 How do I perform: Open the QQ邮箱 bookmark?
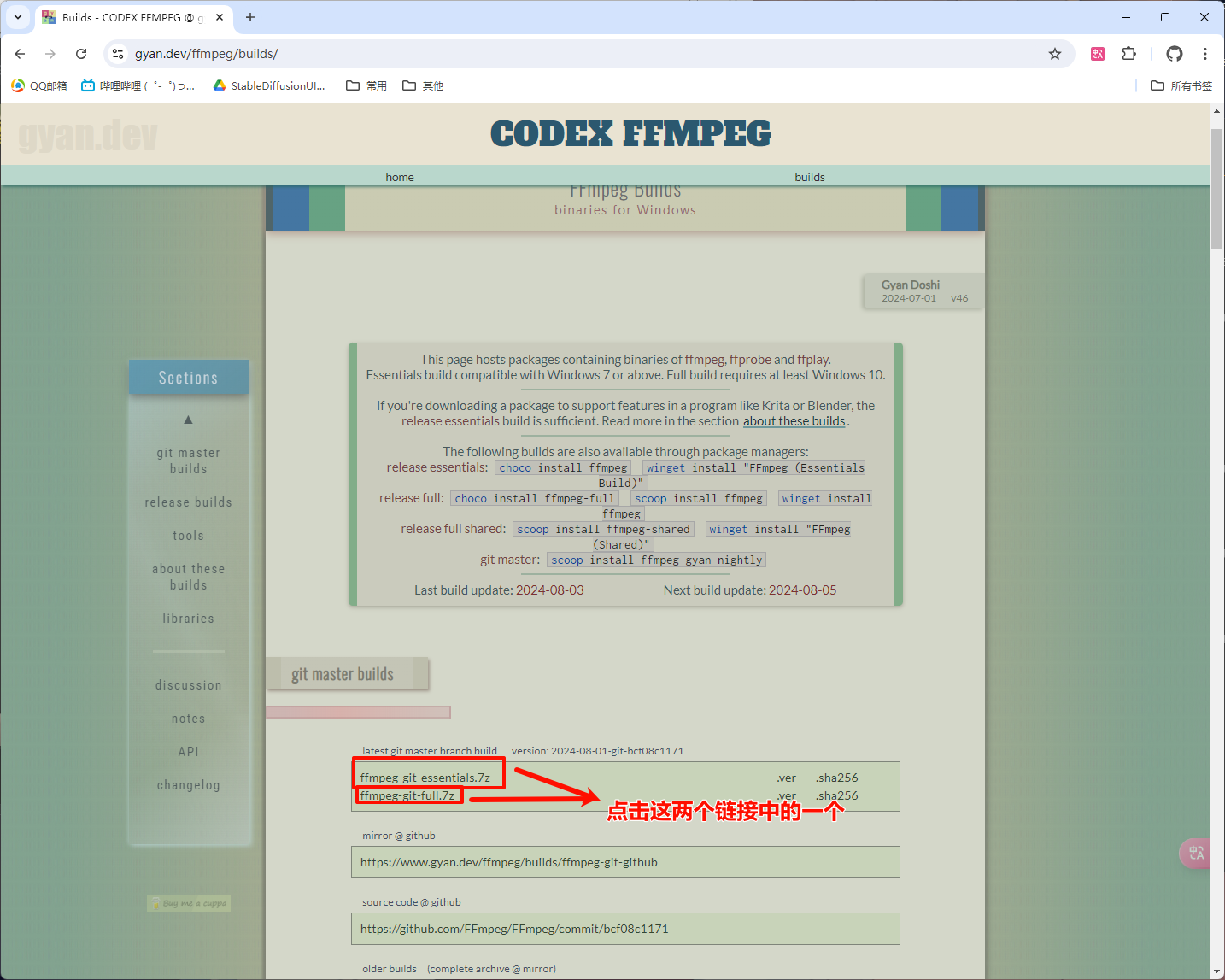click(x=39, y=85)
